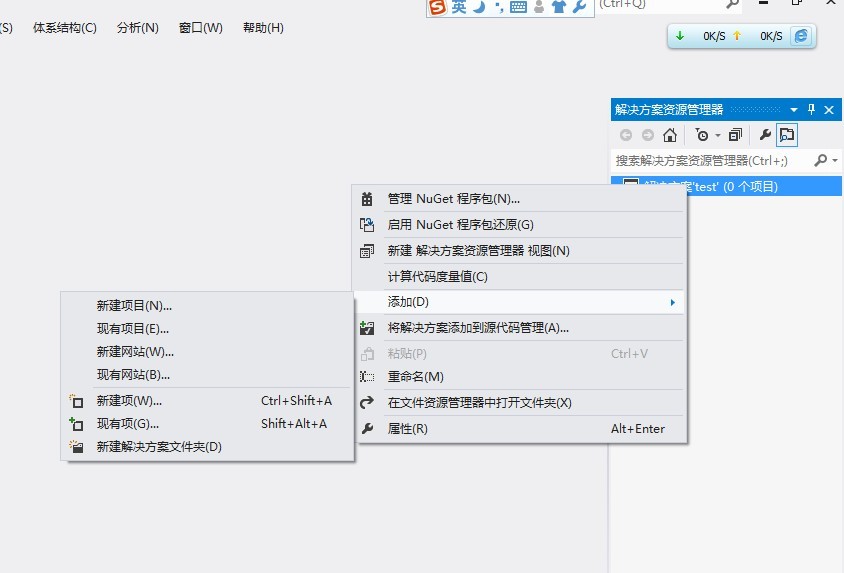This screenshot has height=573, width=844.
Task: Click the add to source control icon
Action: pos(367,328)
